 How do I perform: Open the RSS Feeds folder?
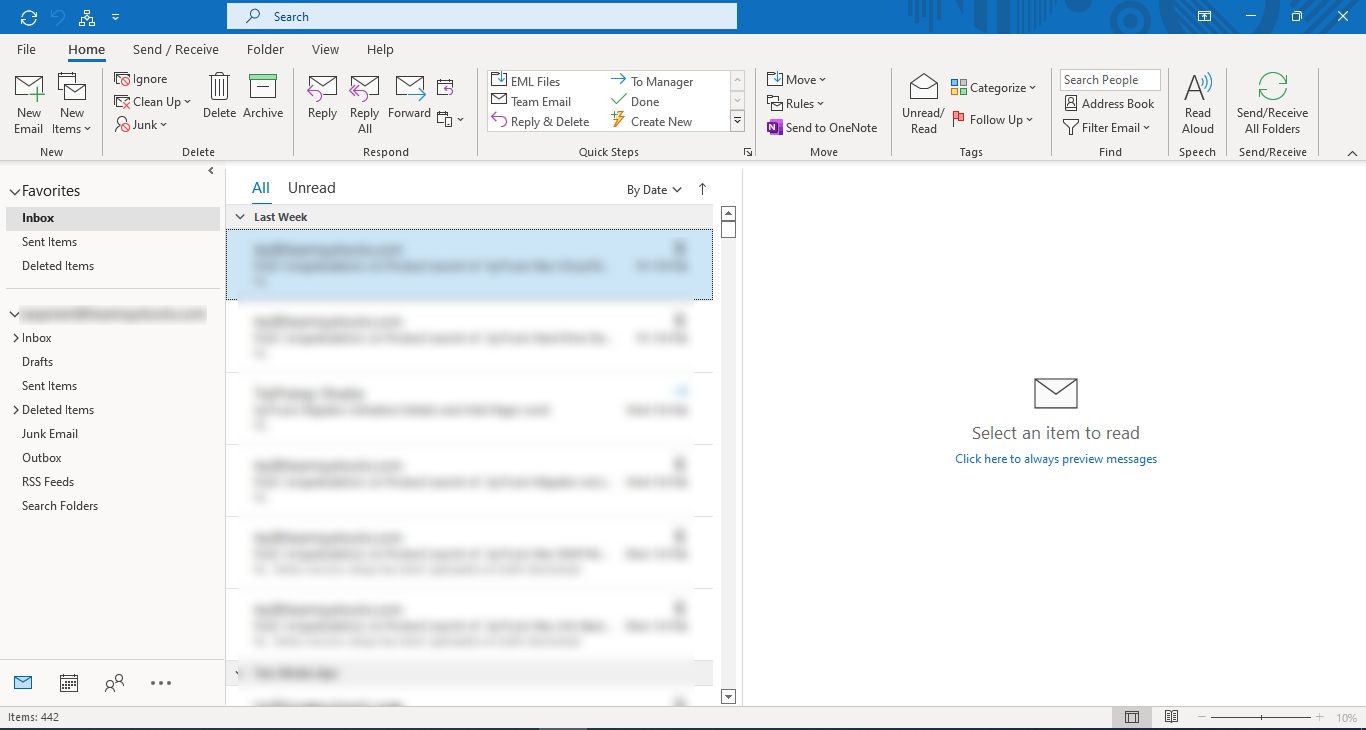(48, 482)
